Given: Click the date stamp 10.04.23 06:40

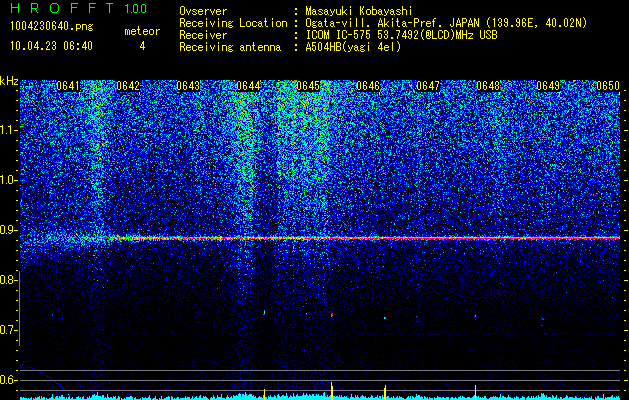Looking at the screenshot, I should point(51,46).
